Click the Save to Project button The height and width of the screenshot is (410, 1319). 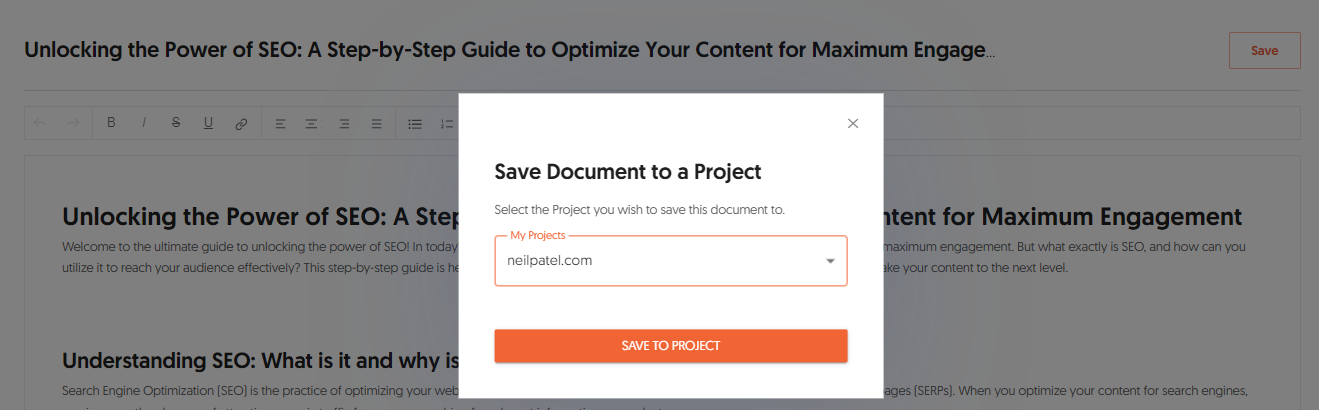point(671,346)
